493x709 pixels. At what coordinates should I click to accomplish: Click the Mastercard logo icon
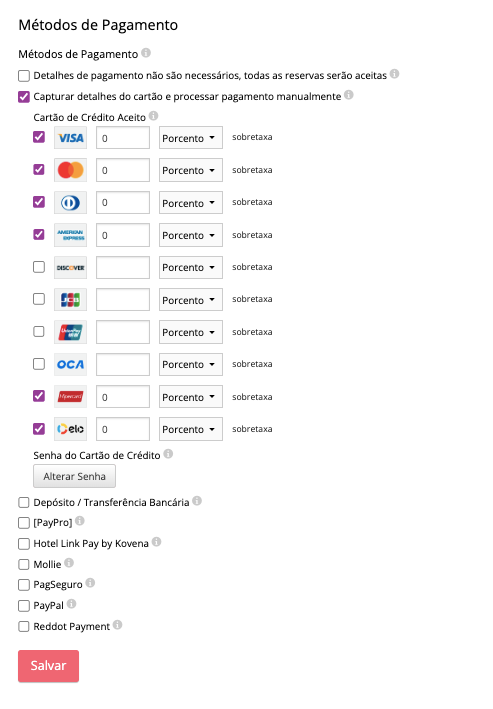[70, 170]
